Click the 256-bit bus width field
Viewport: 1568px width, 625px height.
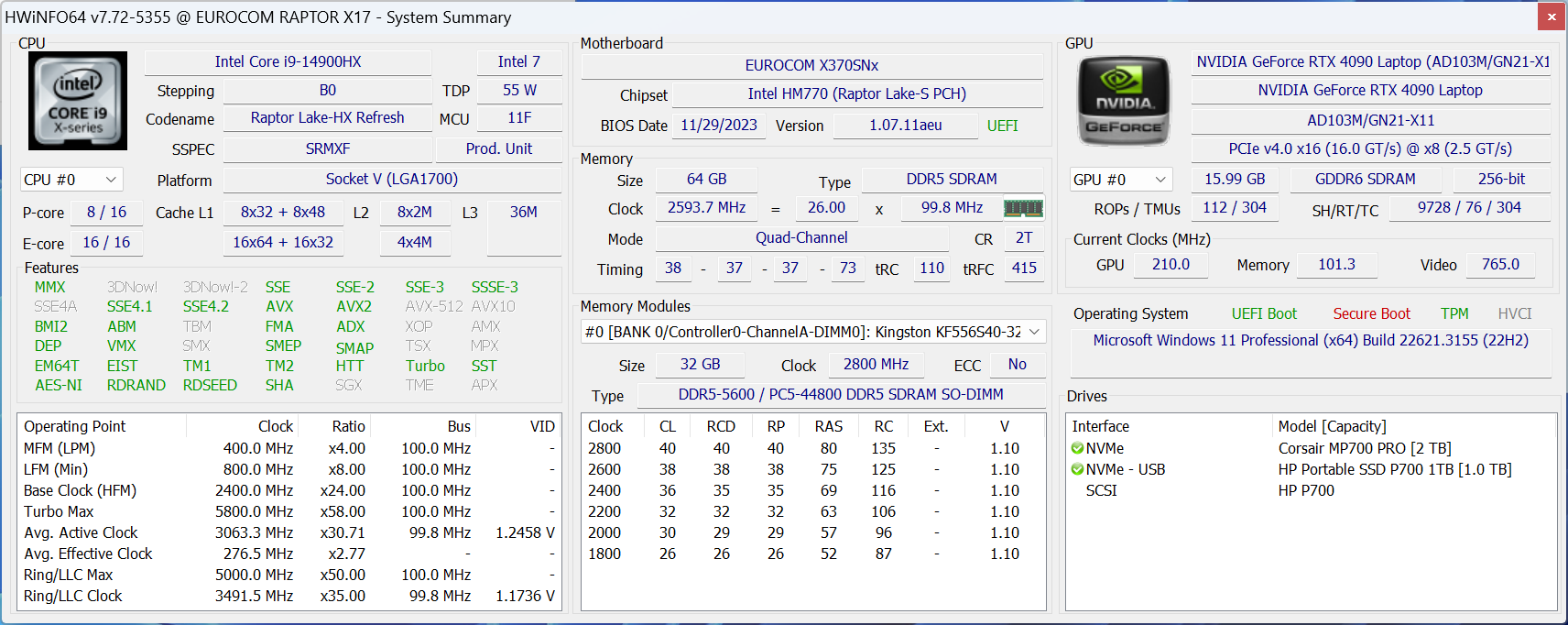tap(1502, 179)
